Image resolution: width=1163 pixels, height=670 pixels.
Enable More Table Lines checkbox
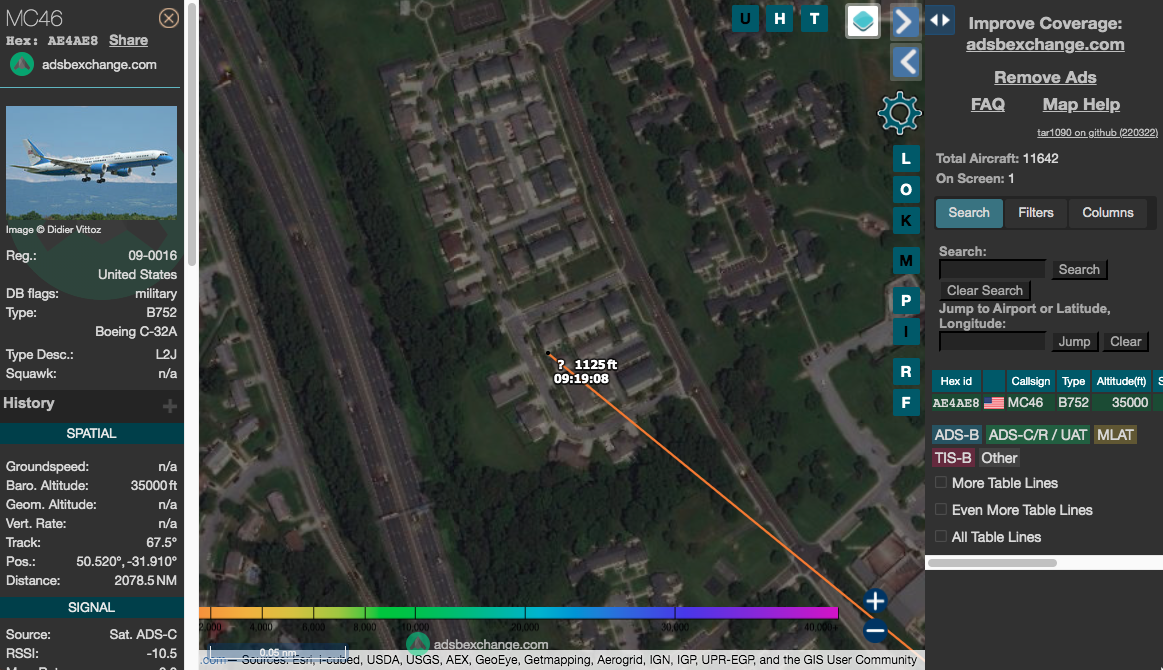pos(941,483)
